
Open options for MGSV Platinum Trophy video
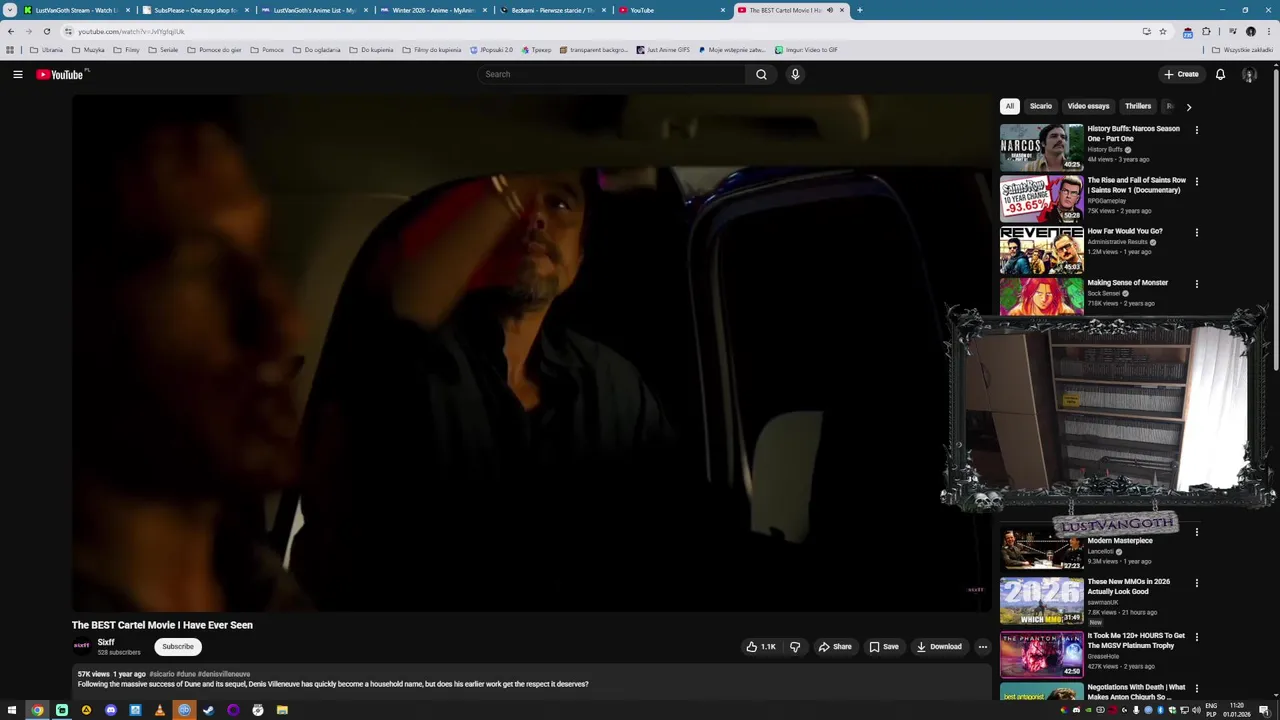[1196, 637]
